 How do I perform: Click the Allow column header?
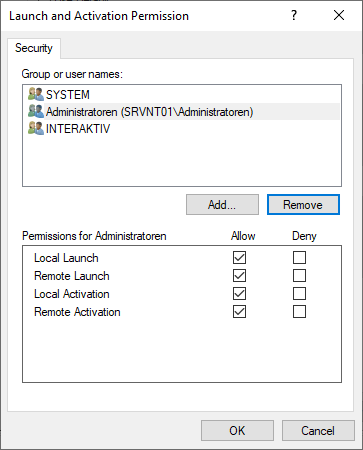pos(243,236)
